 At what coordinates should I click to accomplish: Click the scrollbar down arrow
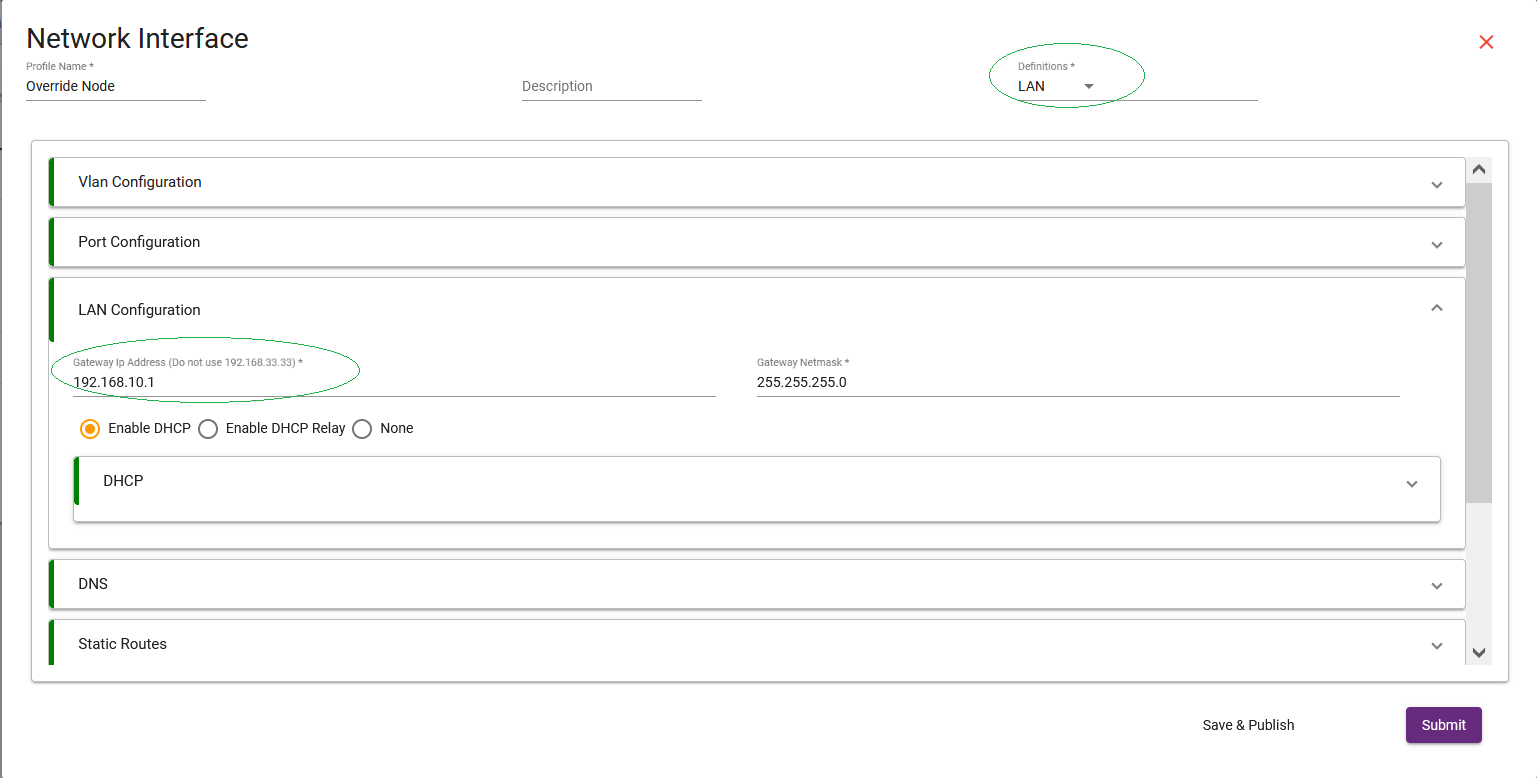(1479, 653)
